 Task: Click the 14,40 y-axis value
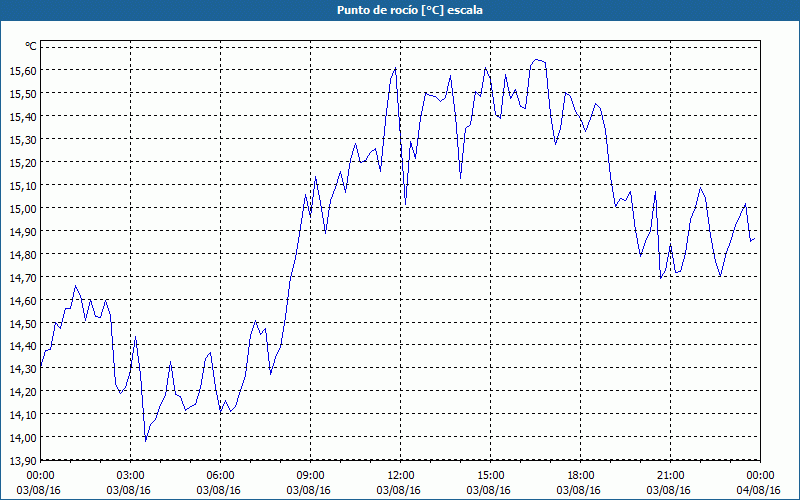tap(23, 345)
